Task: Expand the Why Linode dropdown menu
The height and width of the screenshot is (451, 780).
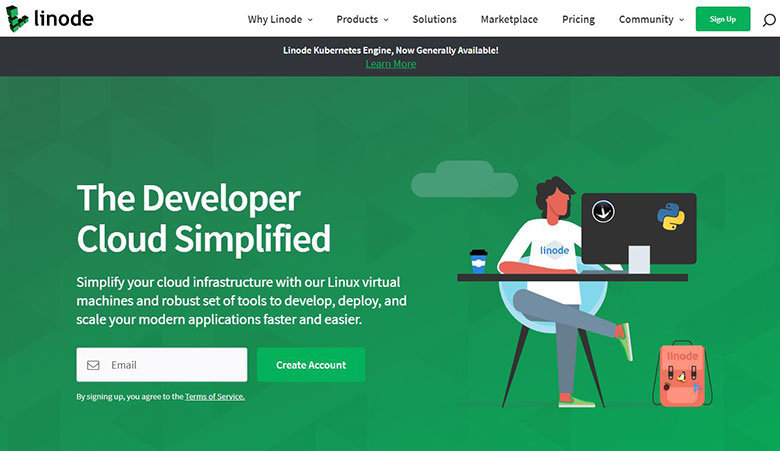Action: (x=280, y=19)
